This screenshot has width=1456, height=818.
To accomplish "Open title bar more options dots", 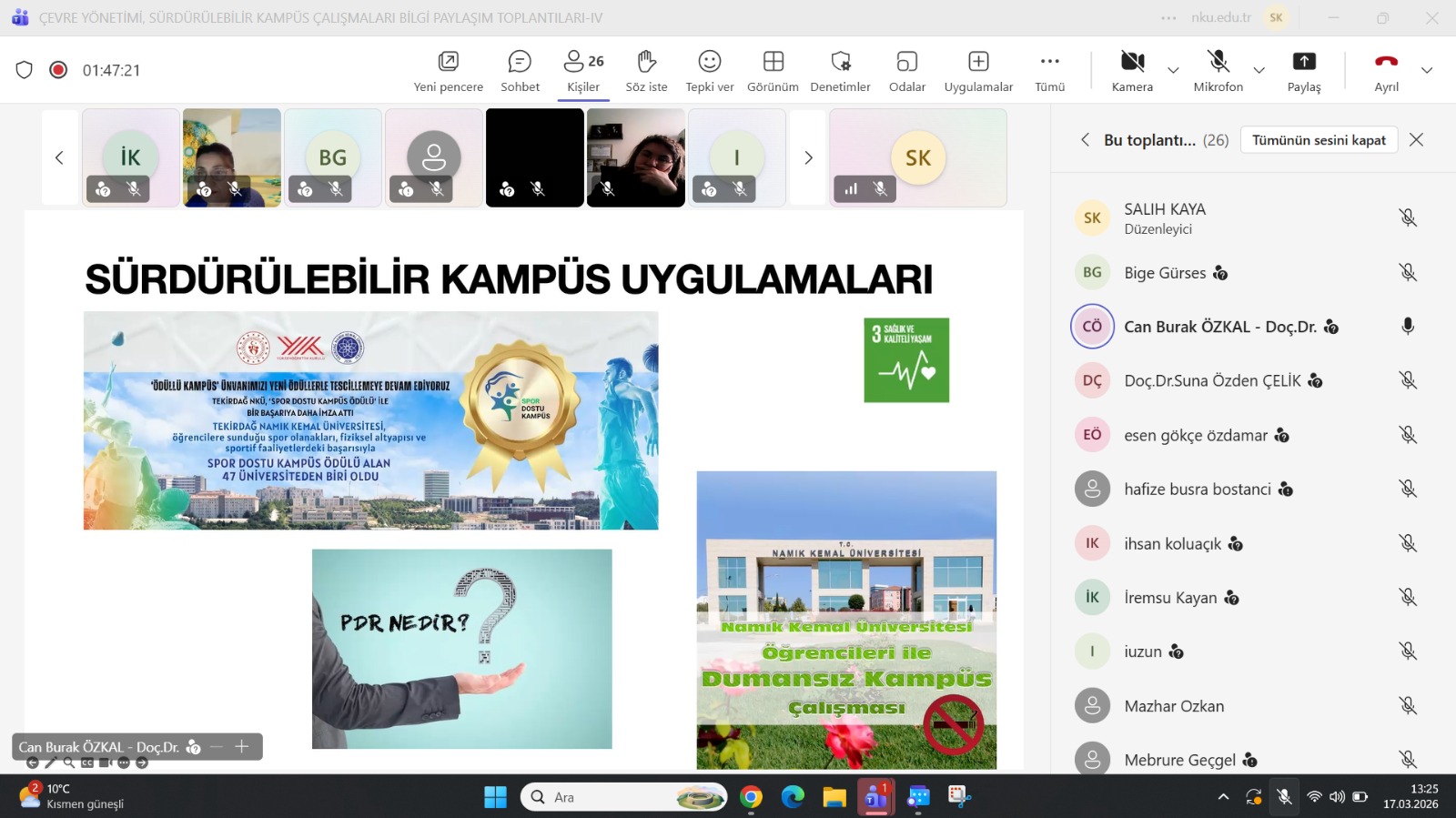I will pyautogui.click(x=1169, y=18).
